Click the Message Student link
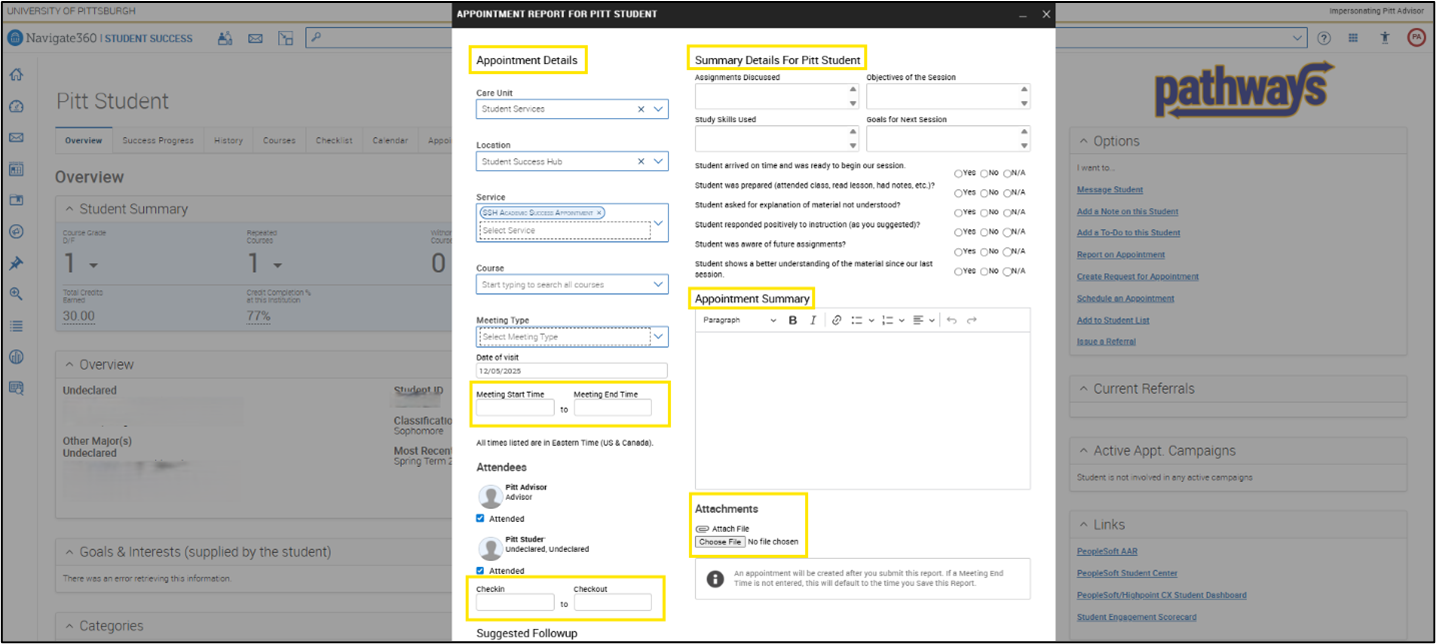This screenshot has height=644, width=1436. [x=1110, y=190]
